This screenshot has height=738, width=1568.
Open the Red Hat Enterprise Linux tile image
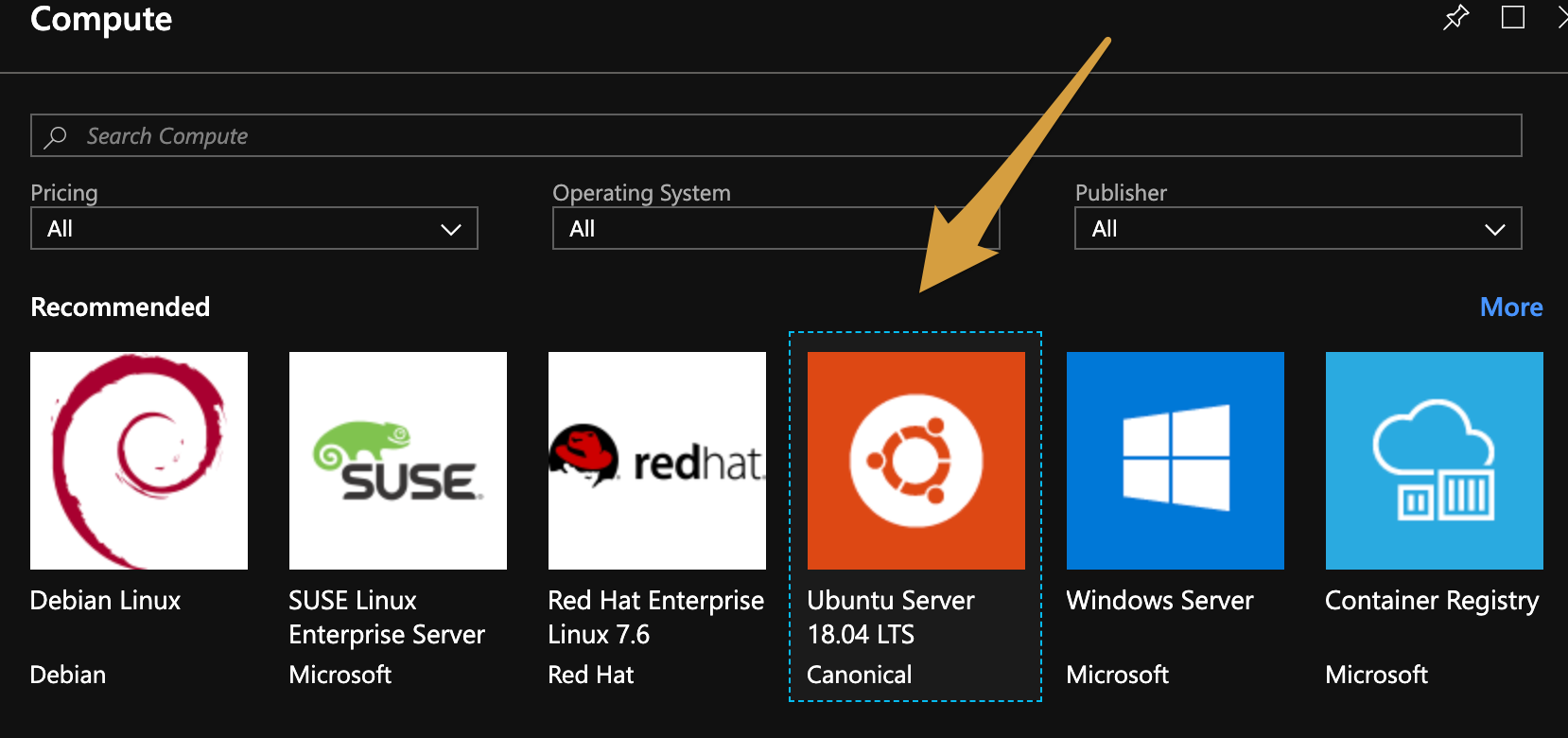click(x=657, y=461)
